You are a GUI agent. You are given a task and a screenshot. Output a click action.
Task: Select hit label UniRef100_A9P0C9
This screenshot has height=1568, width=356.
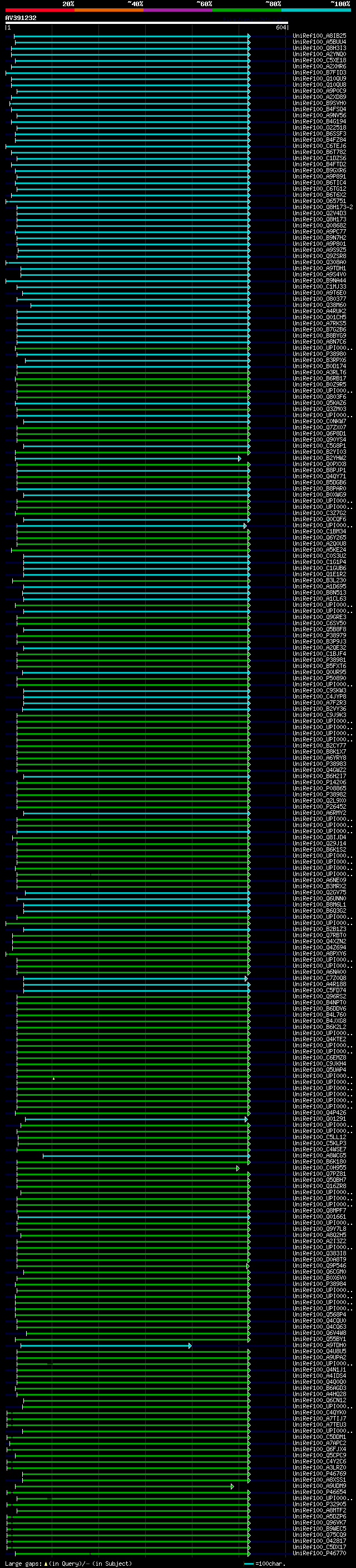pos(319,91)
